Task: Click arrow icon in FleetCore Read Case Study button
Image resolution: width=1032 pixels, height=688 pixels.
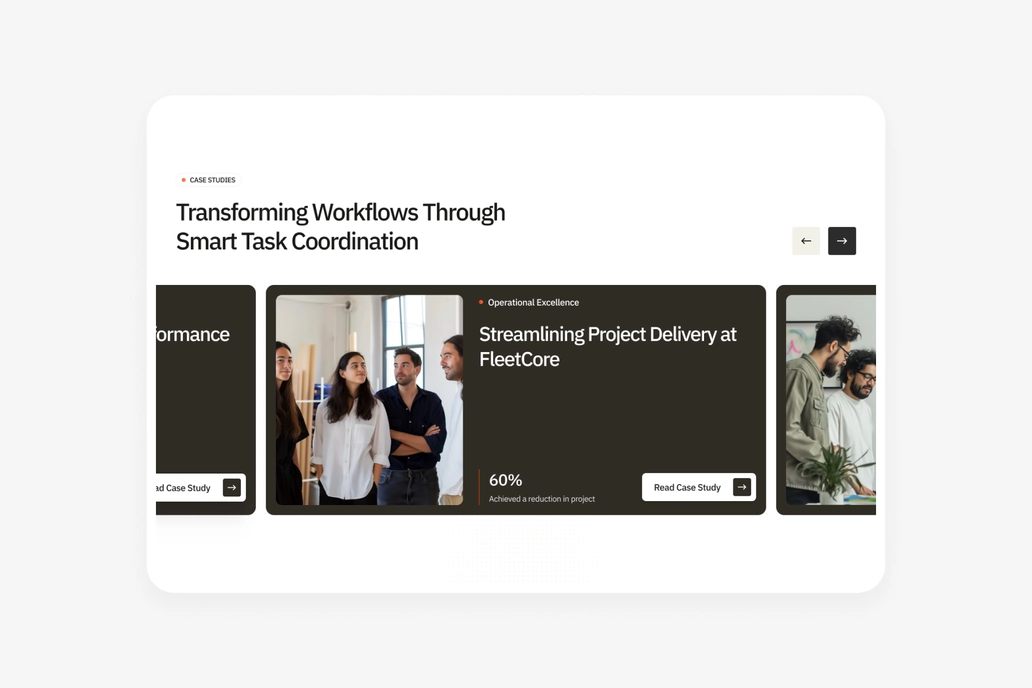Action: pyautogui.click(x=742, y=487)
